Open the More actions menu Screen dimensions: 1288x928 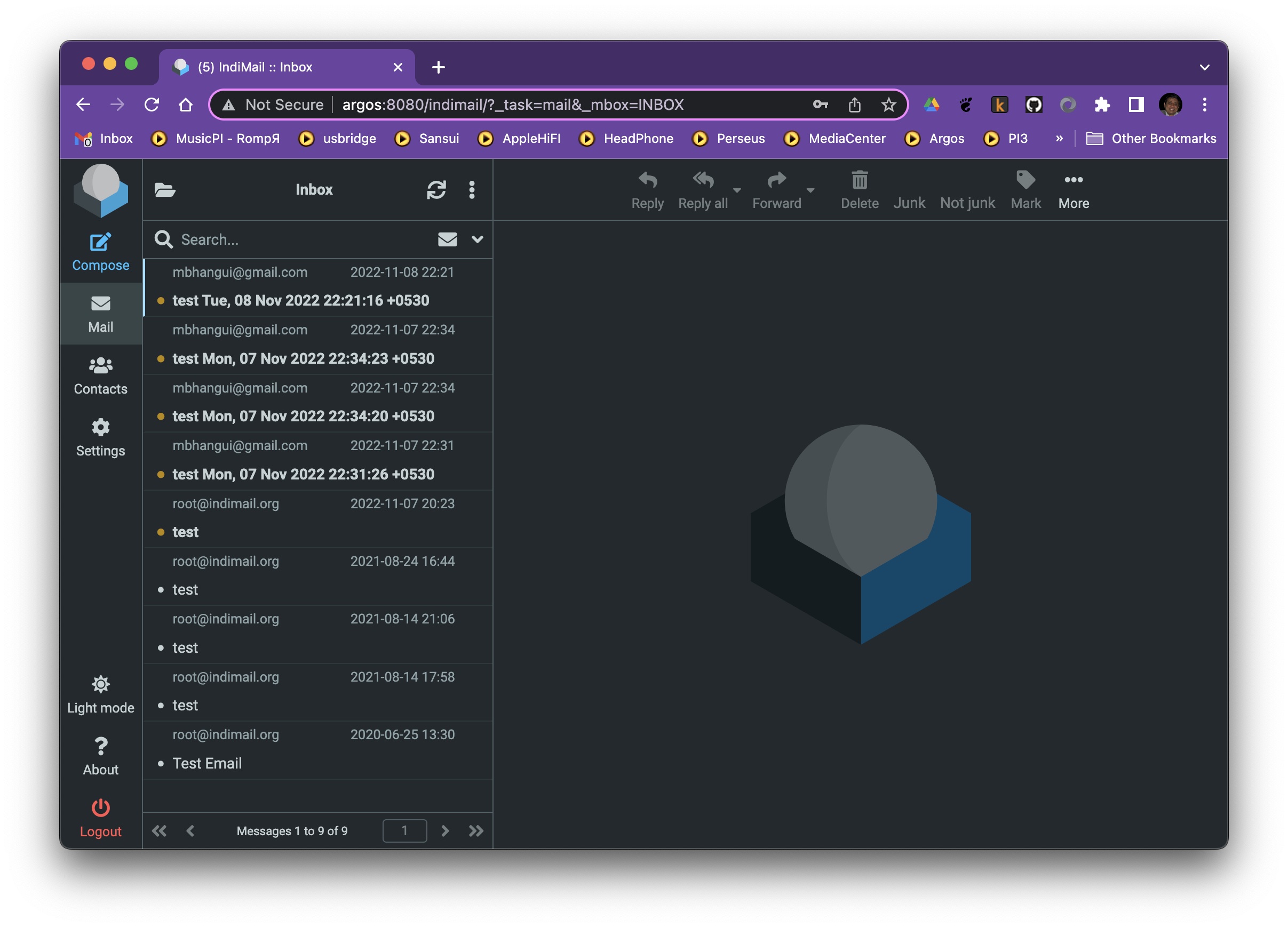1074,190
